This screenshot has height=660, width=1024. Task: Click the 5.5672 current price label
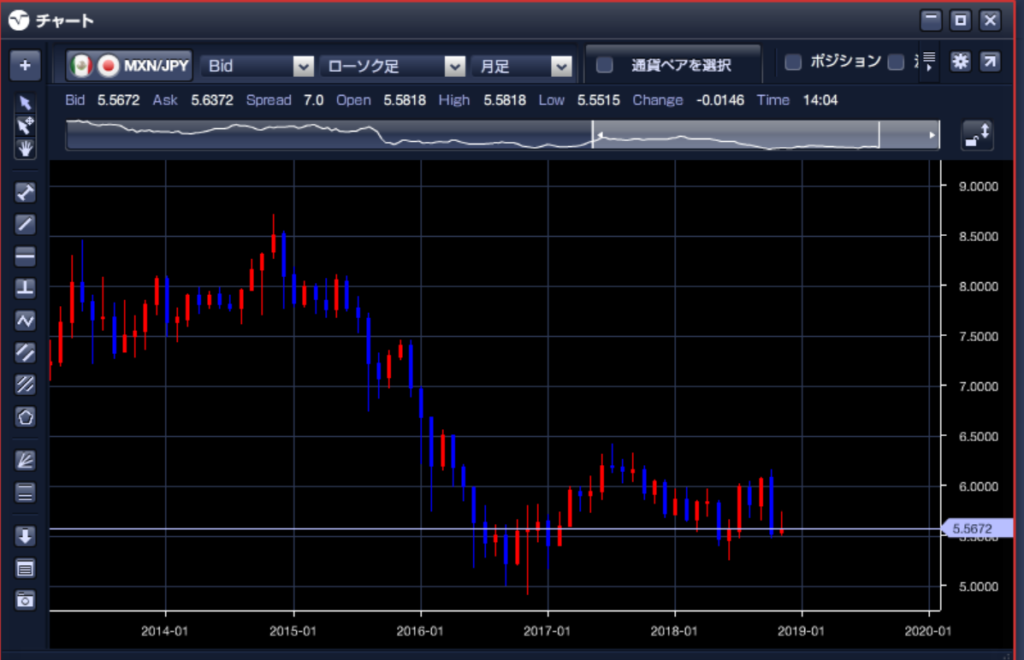[976, 529]
